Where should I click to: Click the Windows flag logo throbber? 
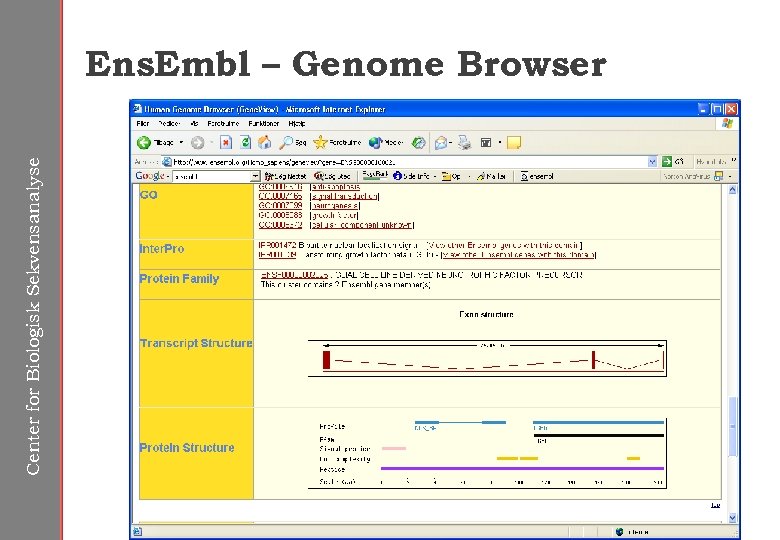tap(727, 123)
